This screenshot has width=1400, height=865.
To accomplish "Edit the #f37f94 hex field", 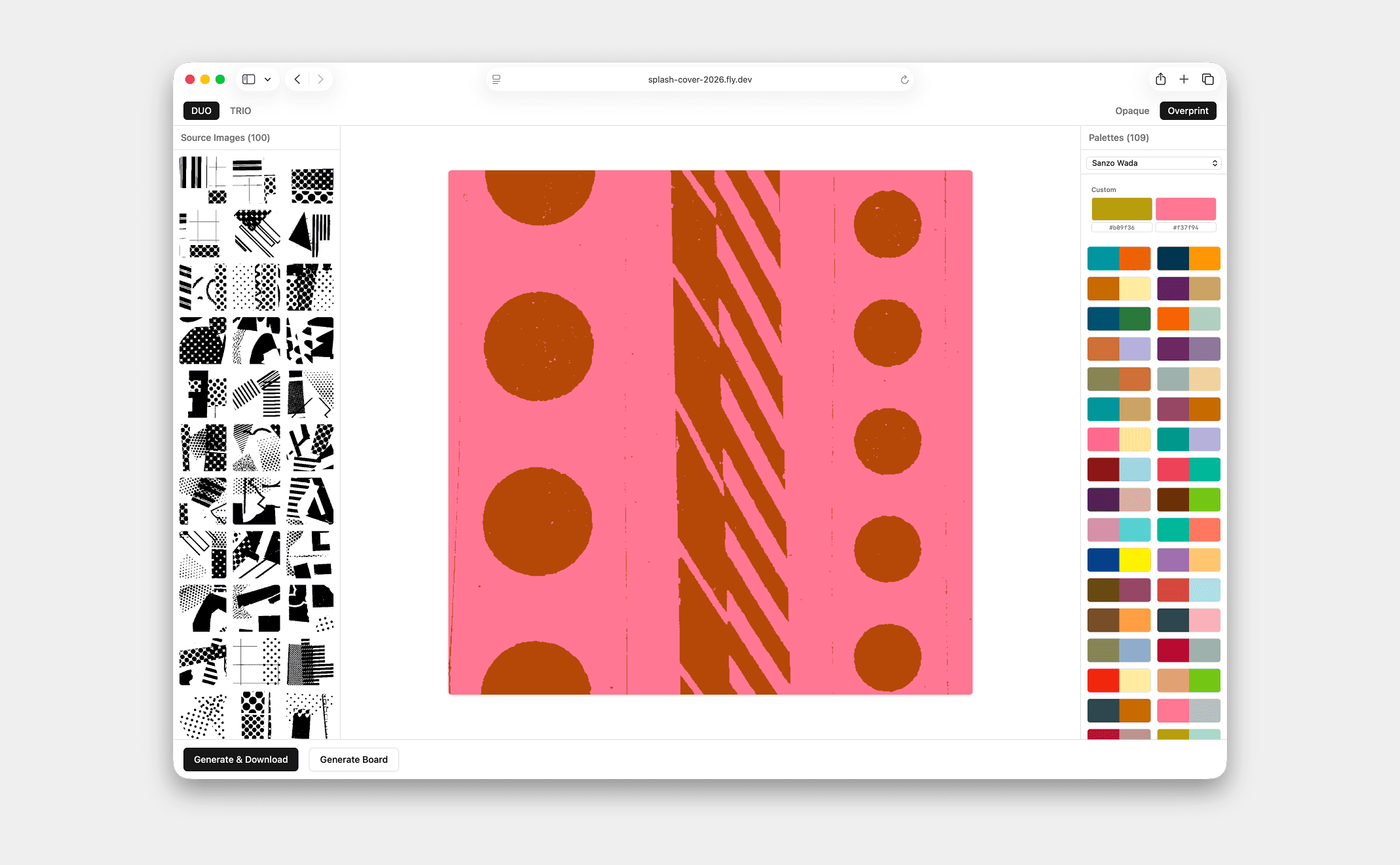I will (x=1186, y=227).
